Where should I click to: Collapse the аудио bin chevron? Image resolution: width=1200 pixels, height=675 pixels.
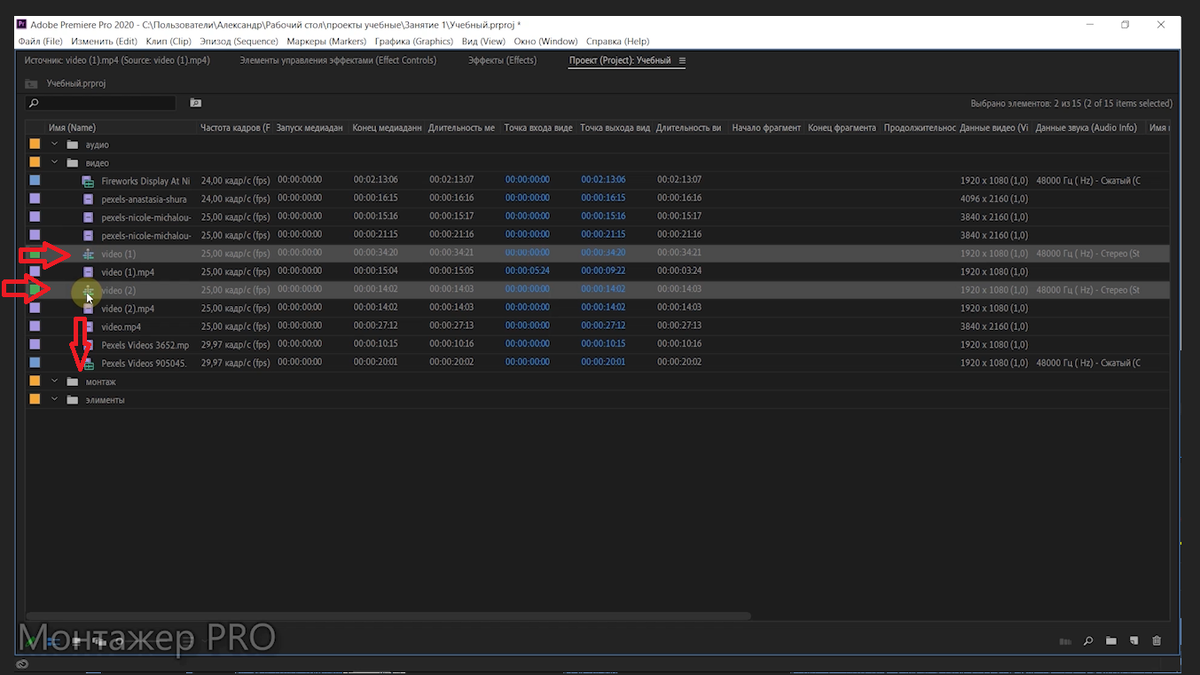pyautogui.click(x=55, y=145)
